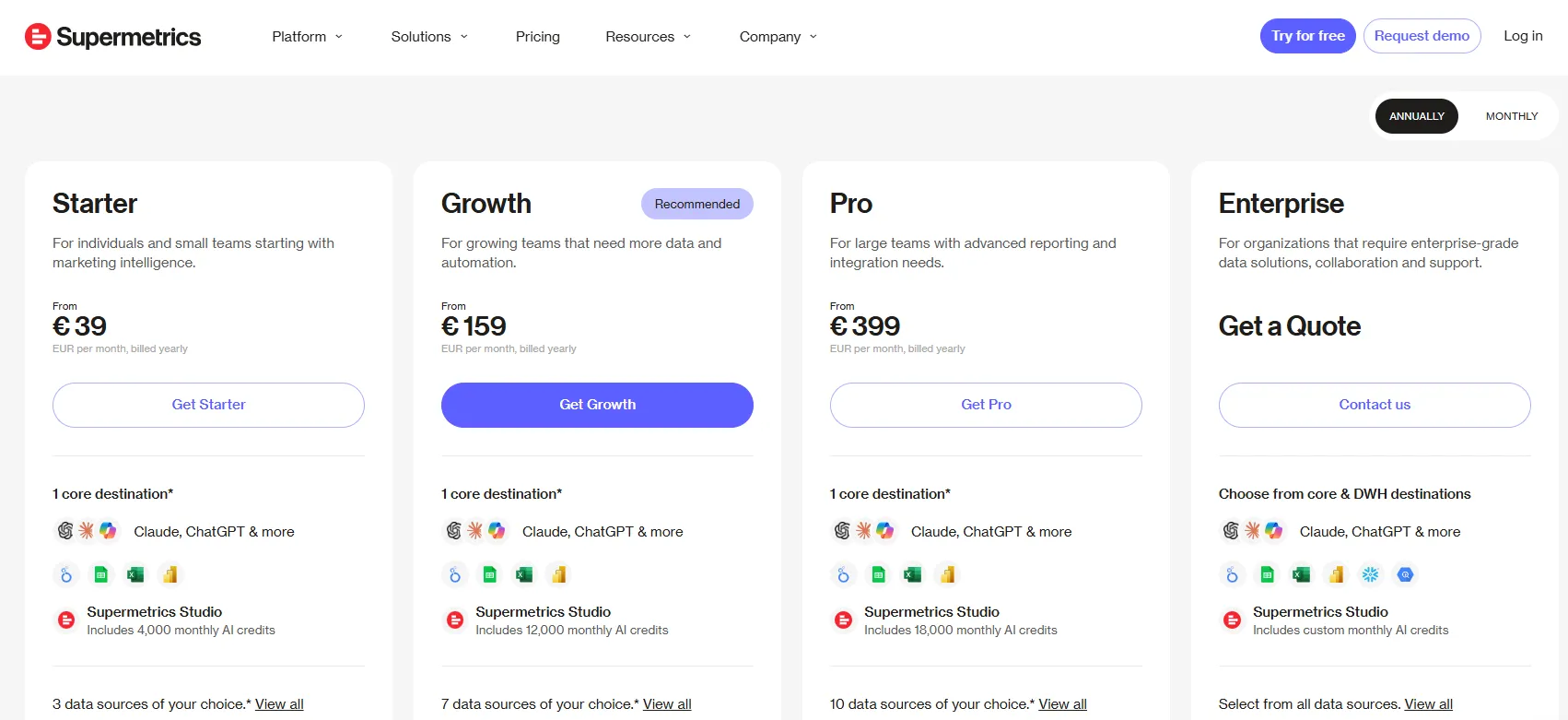Click the Supermetrics Studio icon in Growth plan
The image size is (1568, 720).
click(x=455, y=620)
